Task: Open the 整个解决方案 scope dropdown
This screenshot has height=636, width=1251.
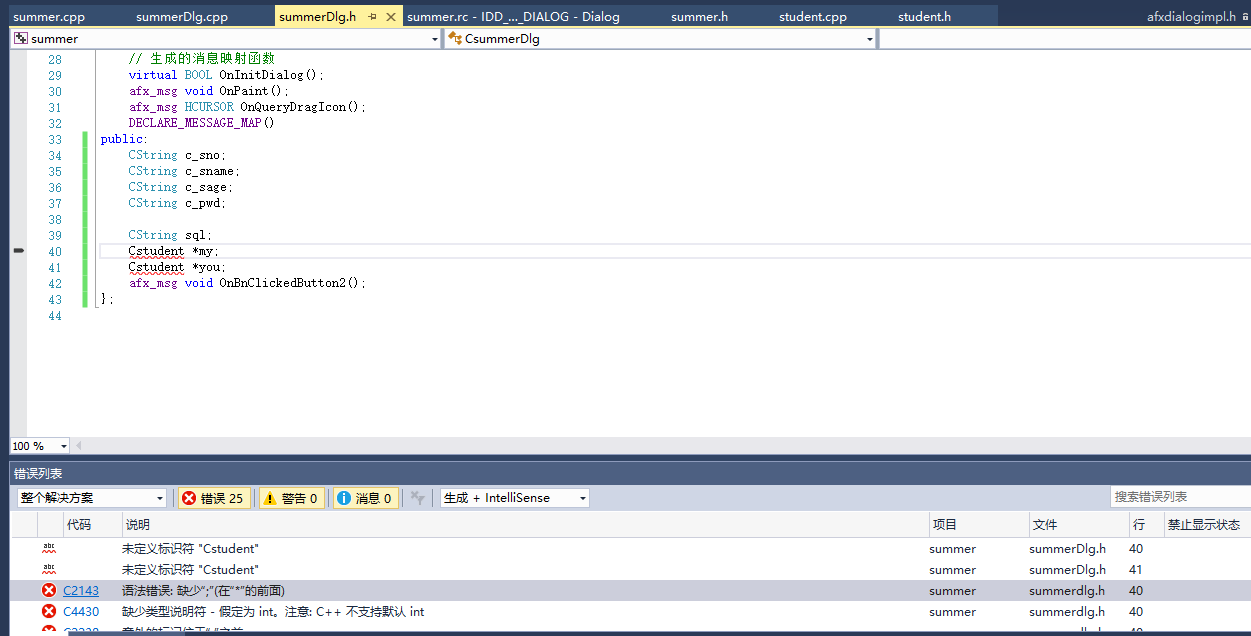Action: click(x=92, y=498)
